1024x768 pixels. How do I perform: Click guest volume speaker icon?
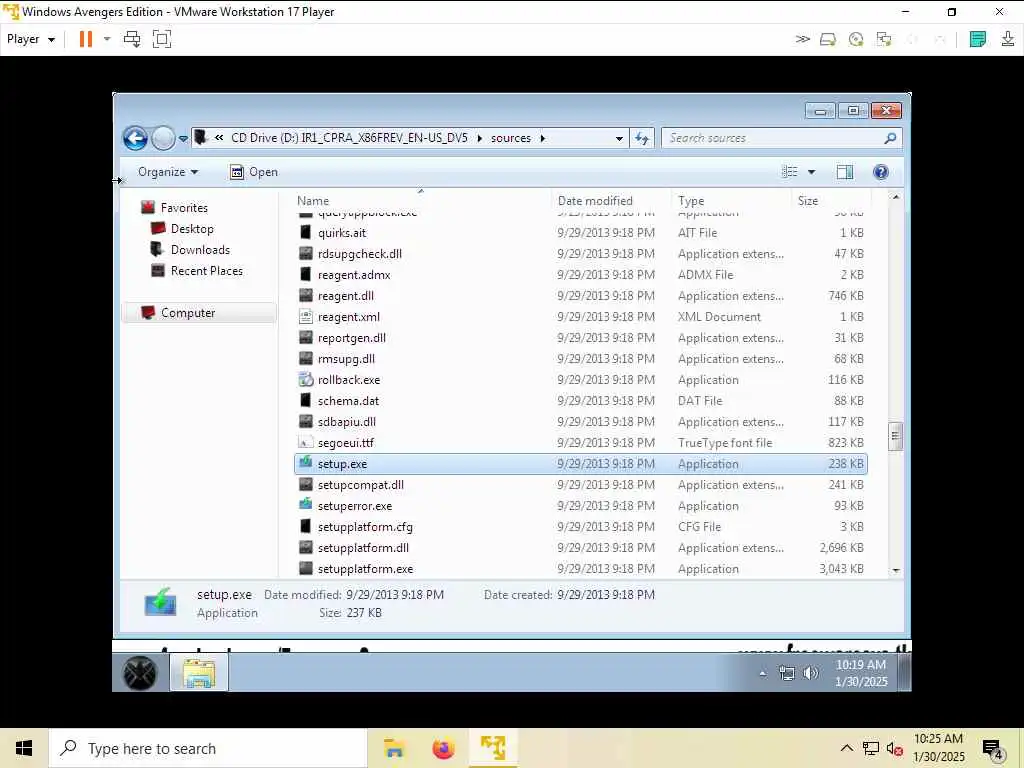(810, 673)
